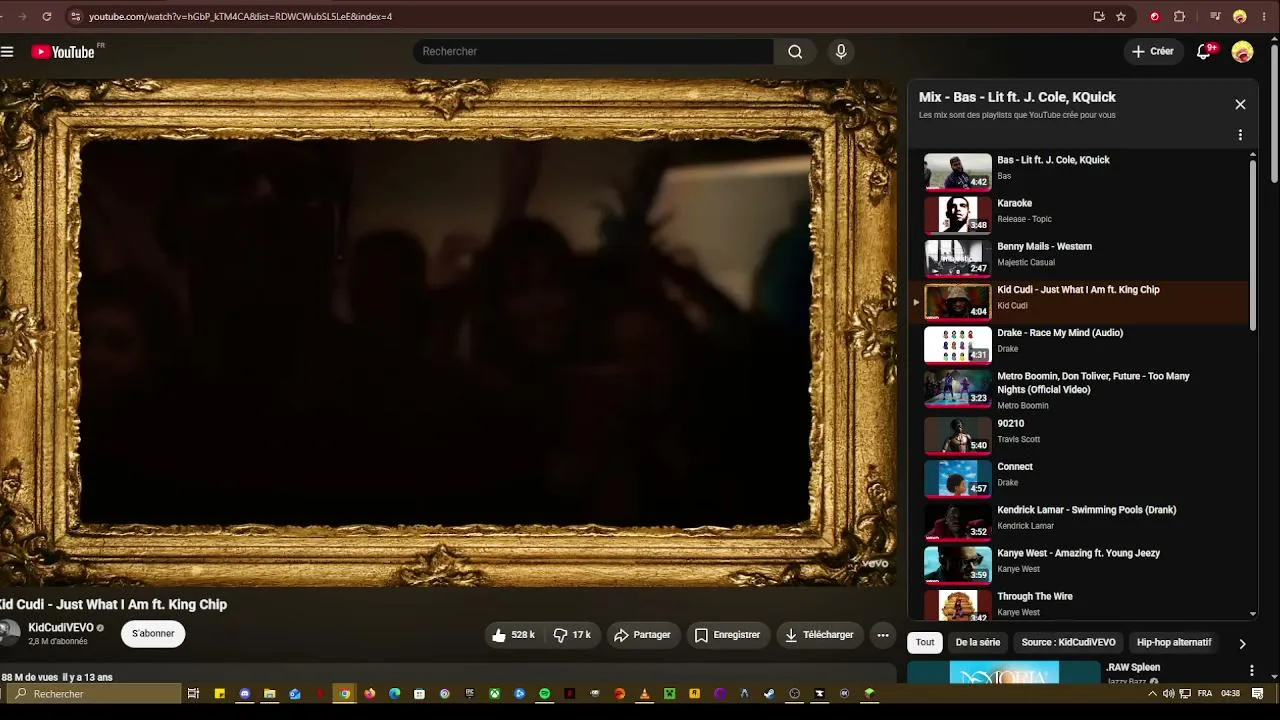Viewport: 1280px width, 720px height.
Task: Open the Chrome three-dot menu
Action: pos(1263,16)
